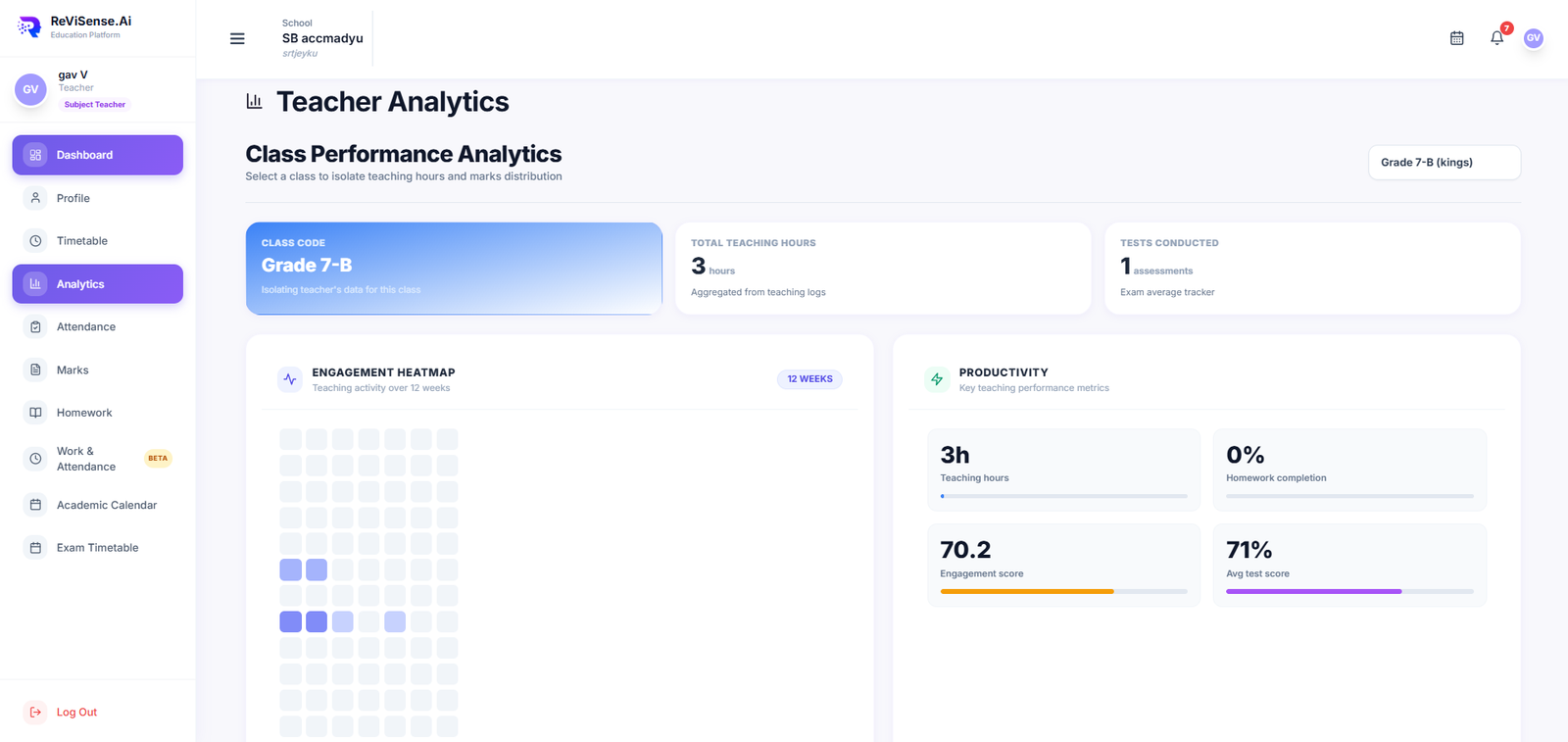Click the 'Teaching activity over 12 weeks' subtitle
This screenshot has width=1568, height=742.
pos(381,388)
